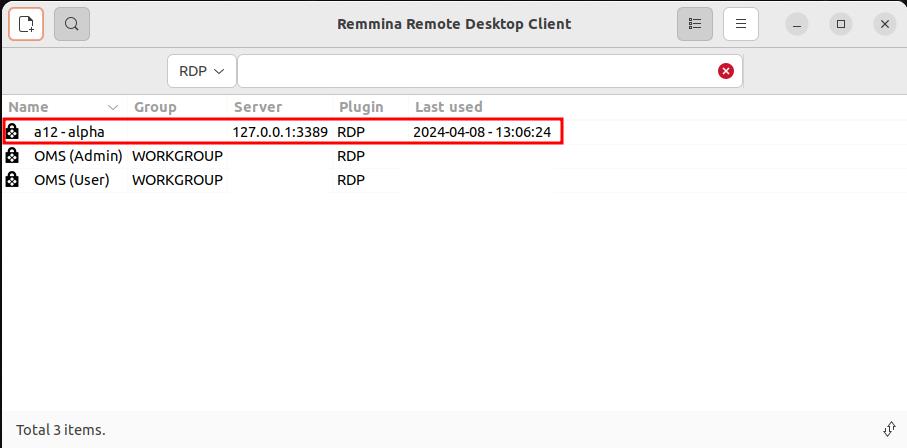Click the new connection profile icon
This screenshot has width=907, height=448.
(x=26, y=23)
